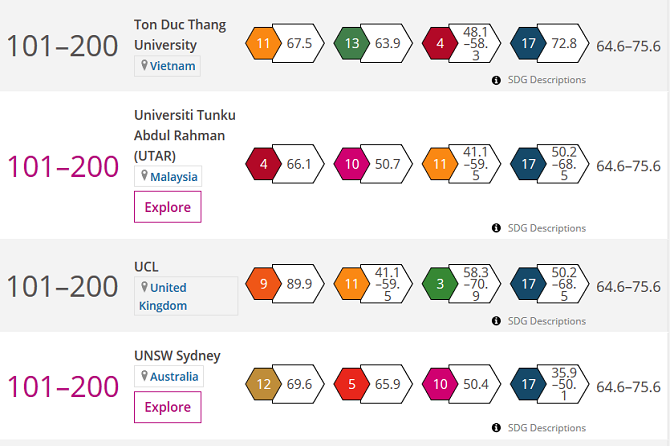
Task: Show SDG Descriptions for UNSW Sydney row
Action: [x=547, y=428]
